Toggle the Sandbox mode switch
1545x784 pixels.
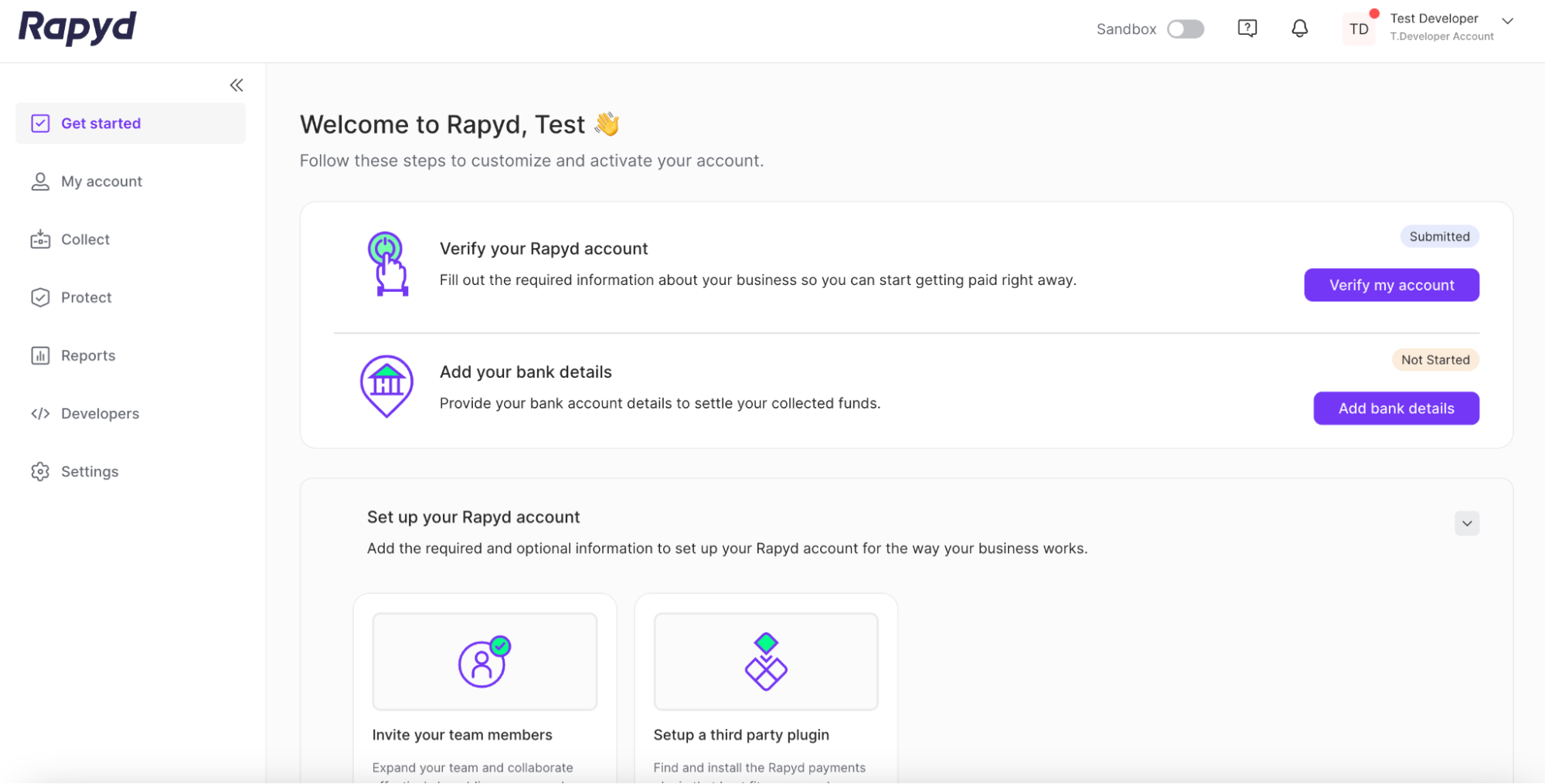pyautogui.click(x=1185, y=29)
